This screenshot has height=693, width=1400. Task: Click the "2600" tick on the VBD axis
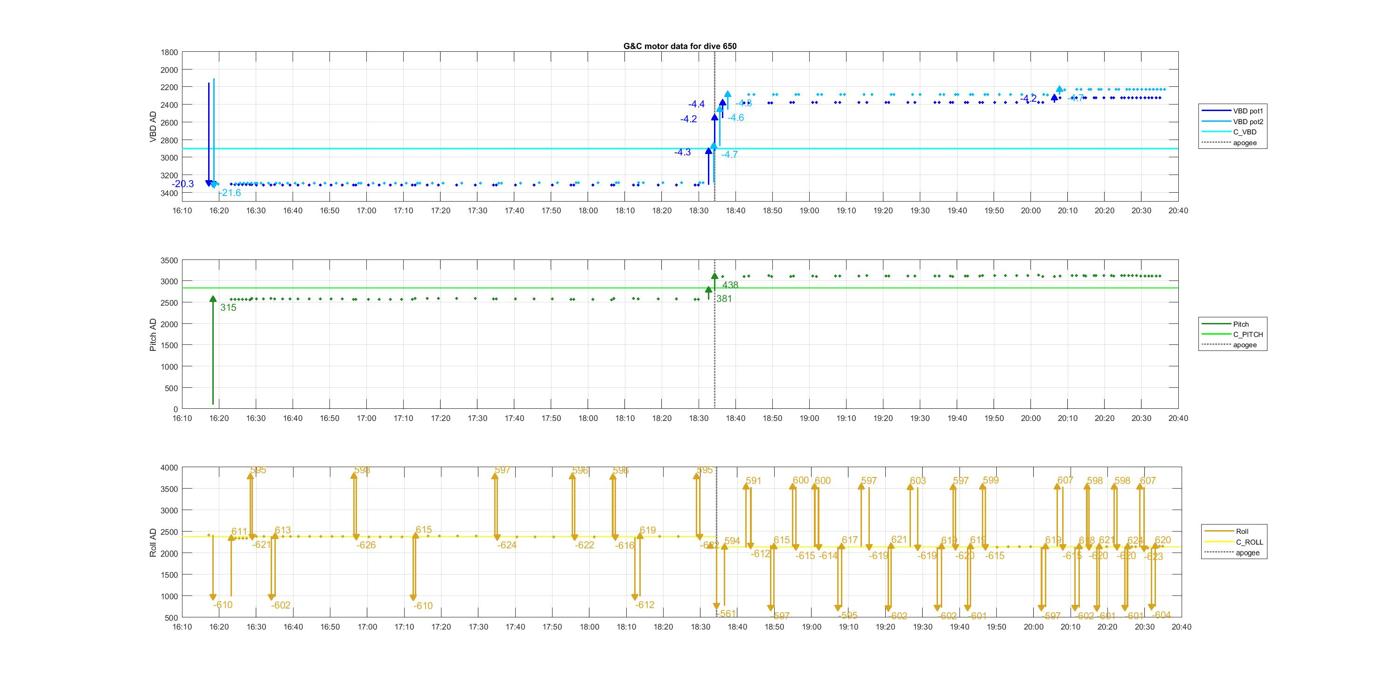(x=170, y=123)
